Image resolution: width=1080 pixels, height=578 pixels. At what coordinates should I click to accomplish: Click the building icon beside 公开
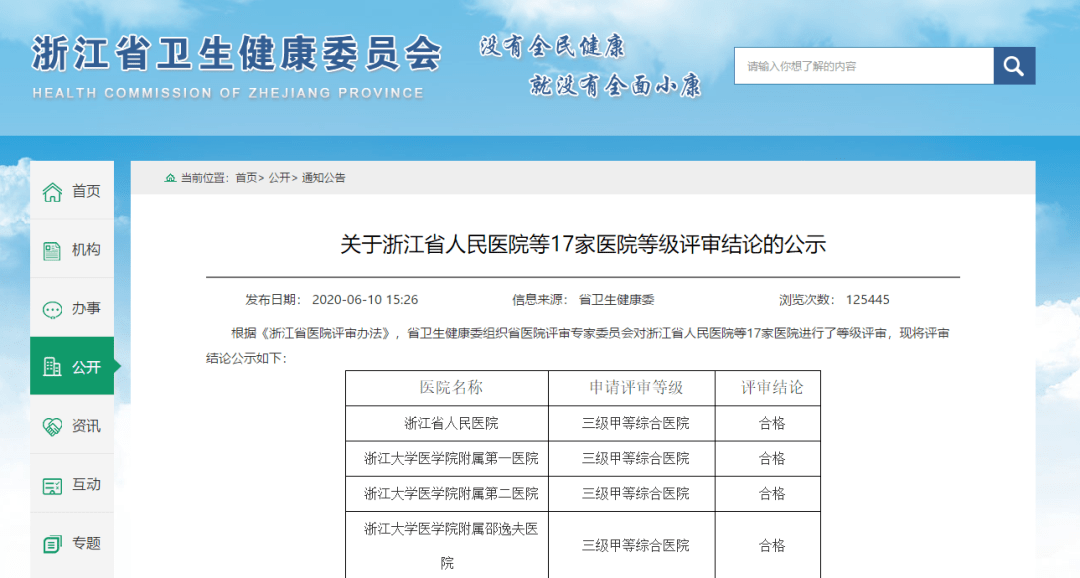(x=52, y=367)
